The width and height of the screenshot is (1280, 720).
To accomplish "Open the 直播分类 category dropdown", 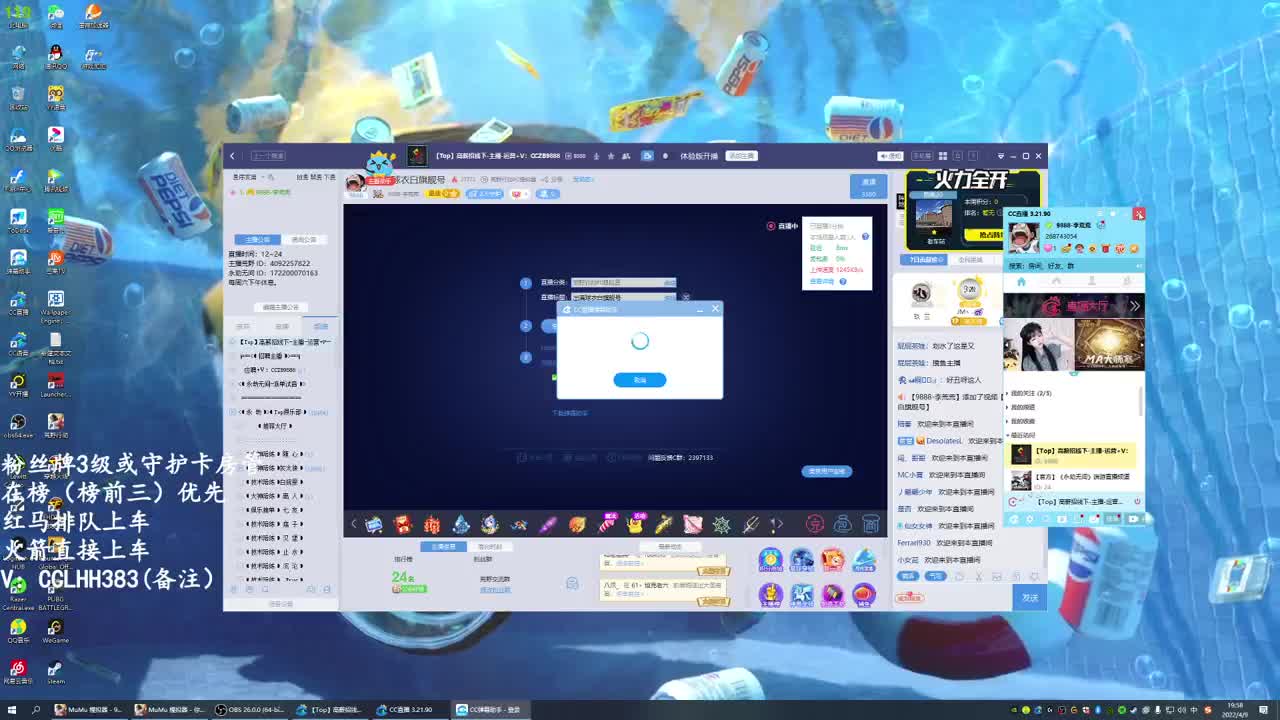I will tap(623, 283).
